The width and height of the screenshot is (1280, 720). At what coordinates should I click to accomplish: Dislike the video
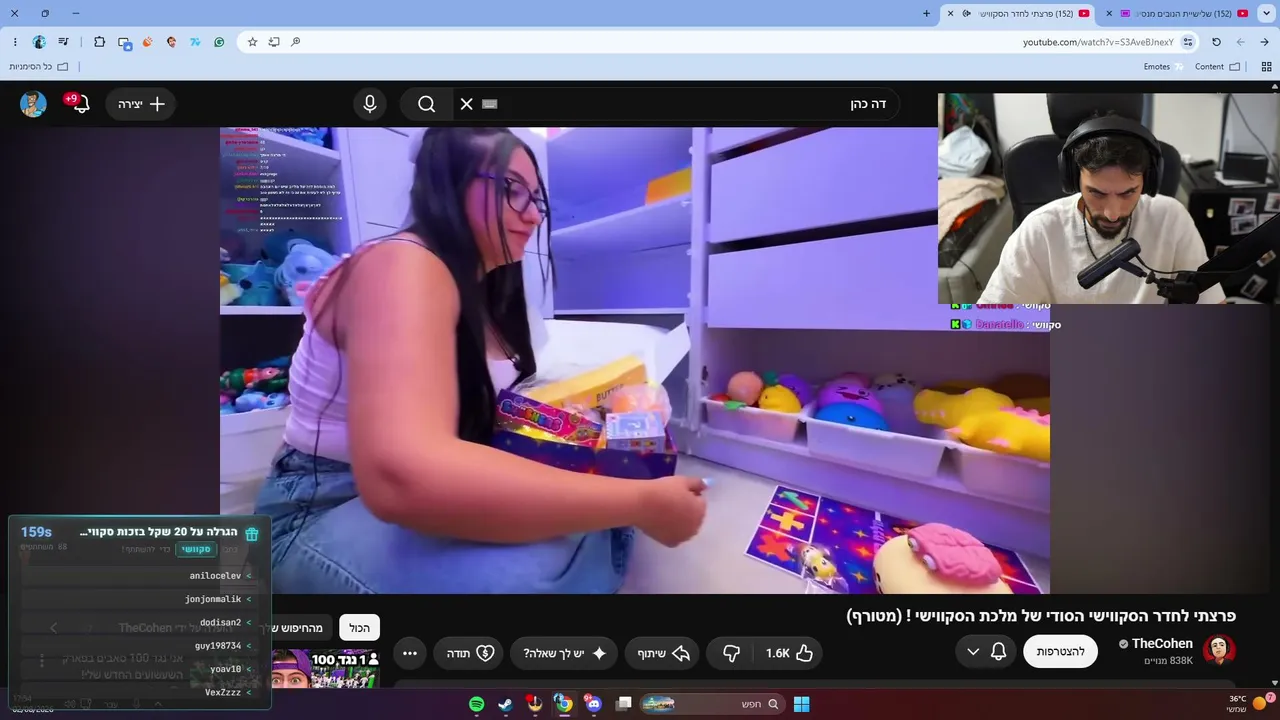[731, 653]
